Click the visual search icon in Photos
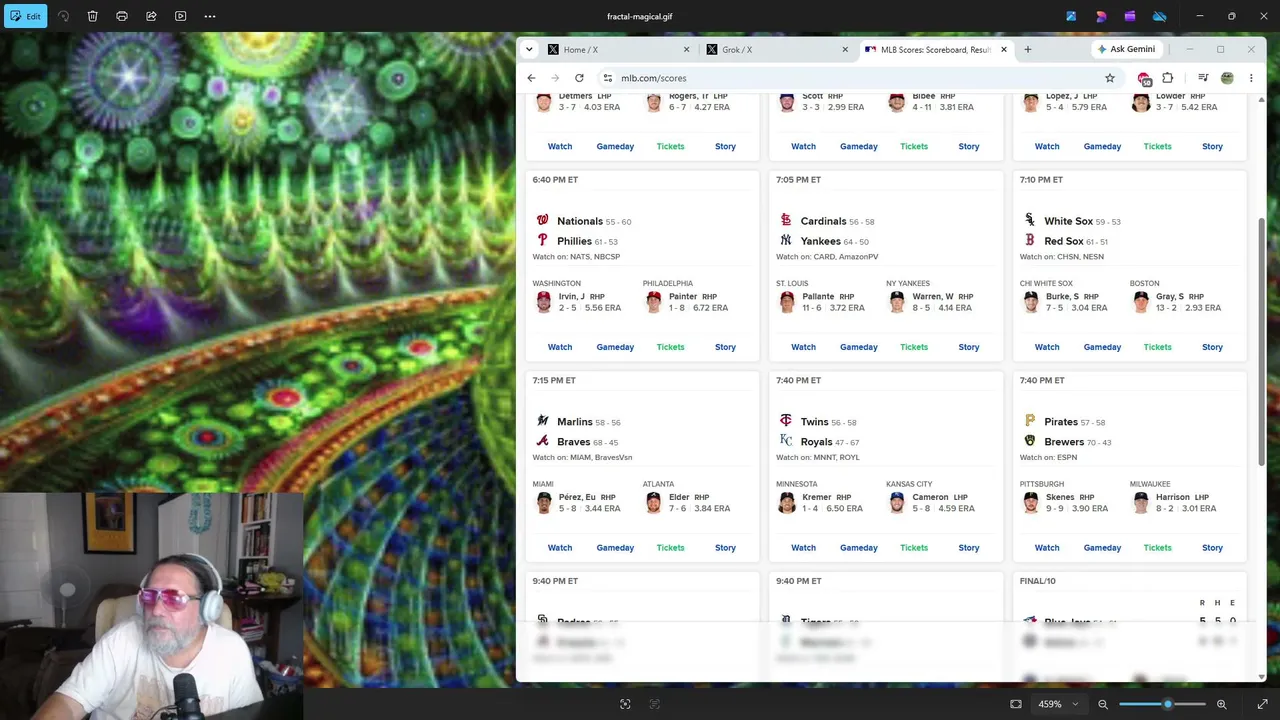 point(625,704)
